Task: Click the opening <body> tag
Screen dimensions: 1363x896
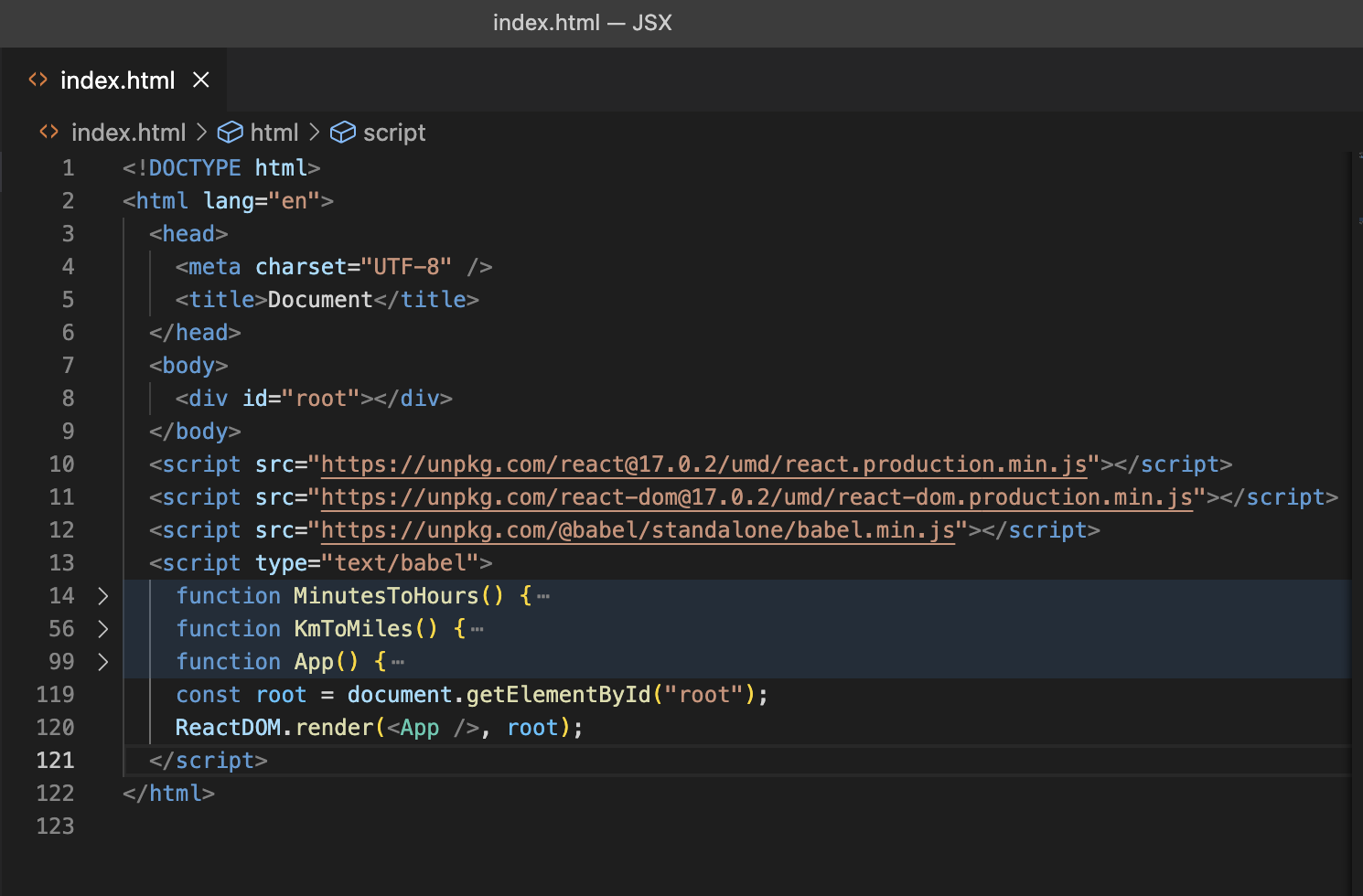Action: click(188, 366)
